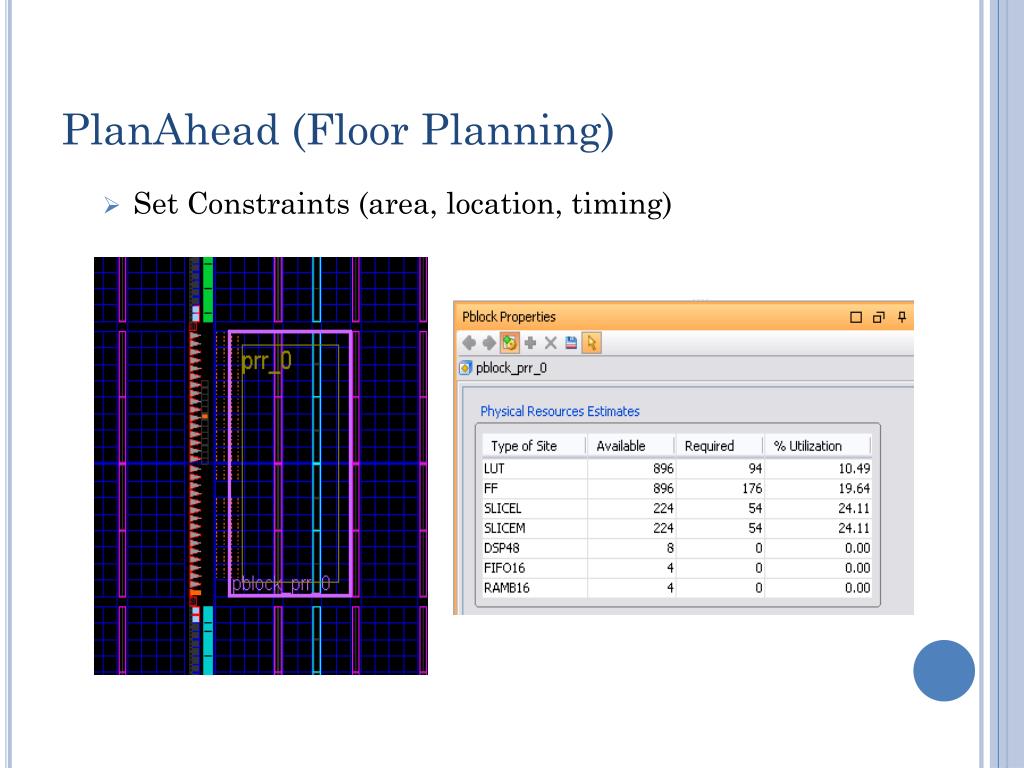Click the blue circle slide decoration button
This screenshot has width=1024, height=768.
pyautogui.click(x=944, y=671)
